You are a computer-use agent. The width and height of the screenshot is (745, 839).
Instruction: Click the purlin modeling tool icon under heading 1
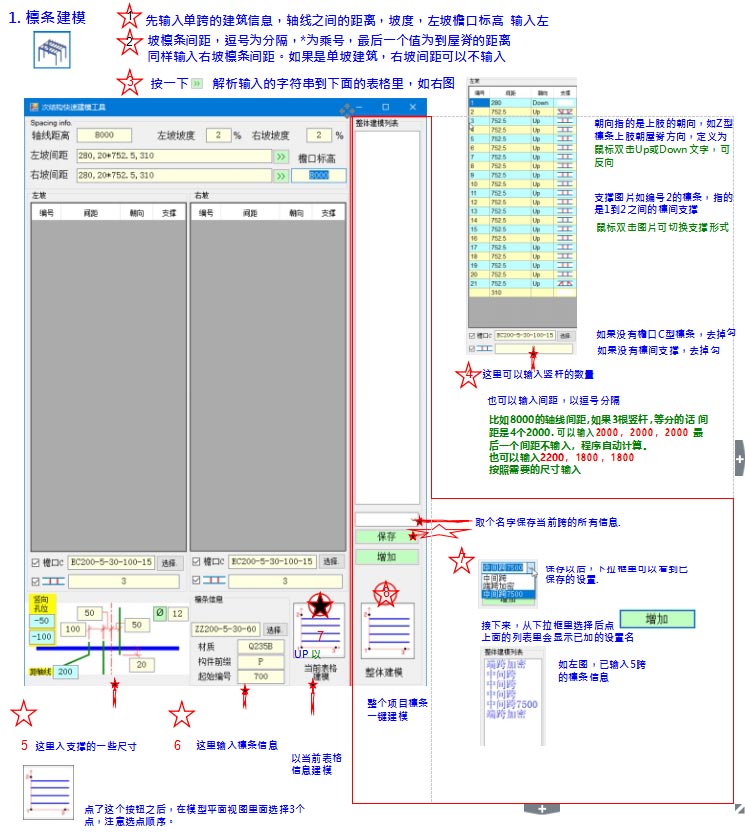pos(52,50)
